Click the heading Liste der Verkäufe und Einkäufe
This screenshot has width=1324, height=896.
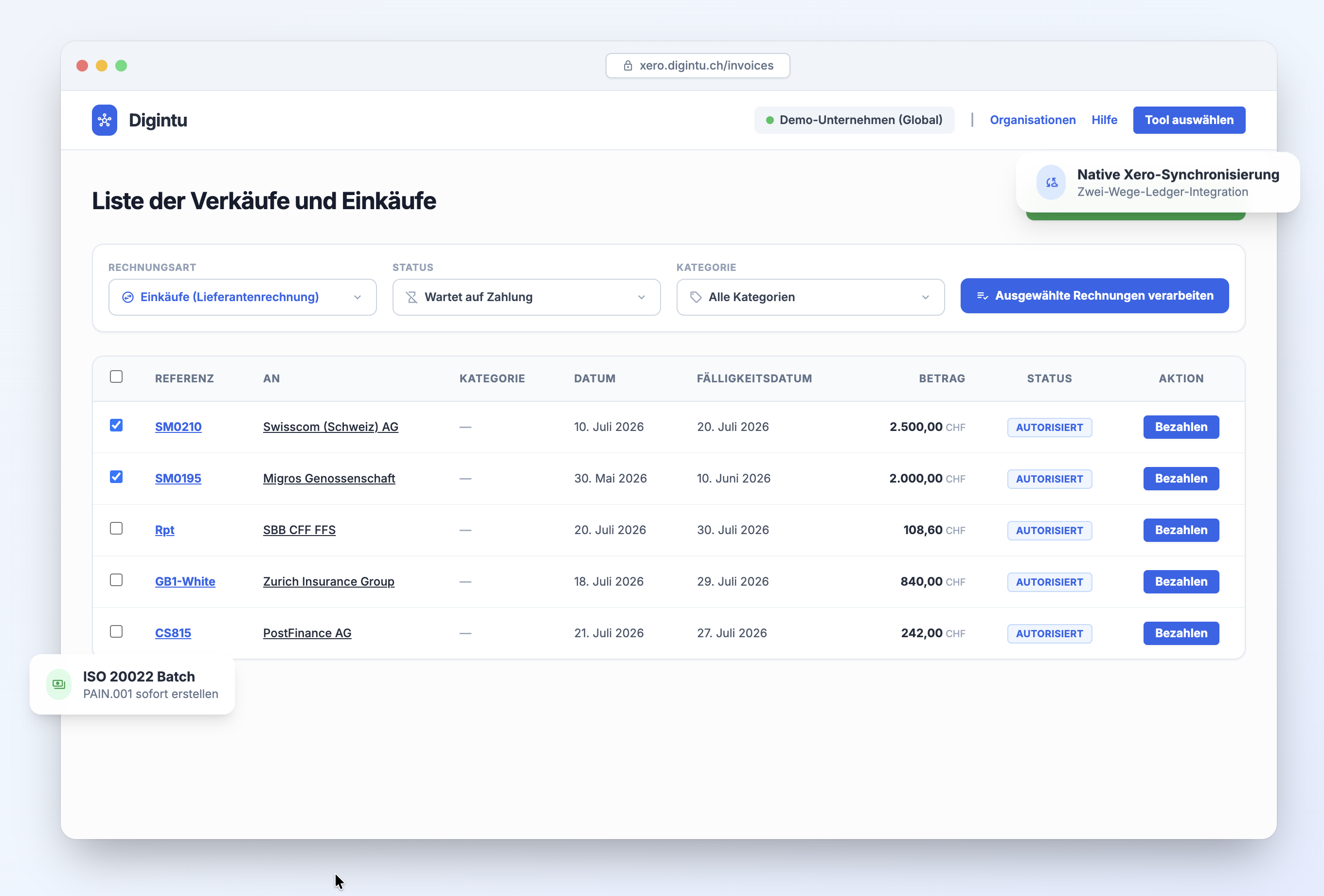pyautogui.click(x=264, y=201)
